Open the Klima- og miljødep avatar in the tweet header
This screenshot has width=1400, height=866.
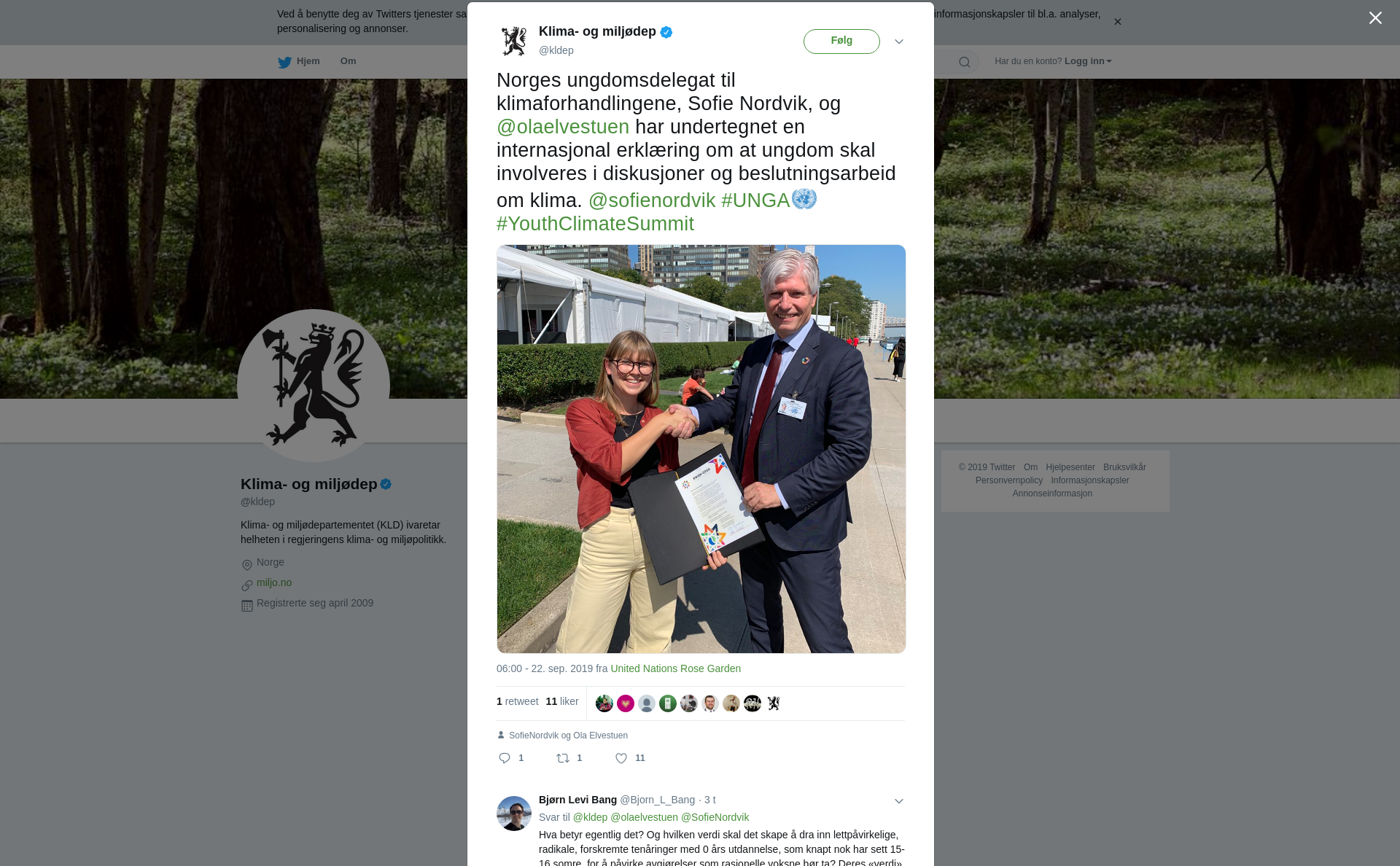tap(514, 42)
